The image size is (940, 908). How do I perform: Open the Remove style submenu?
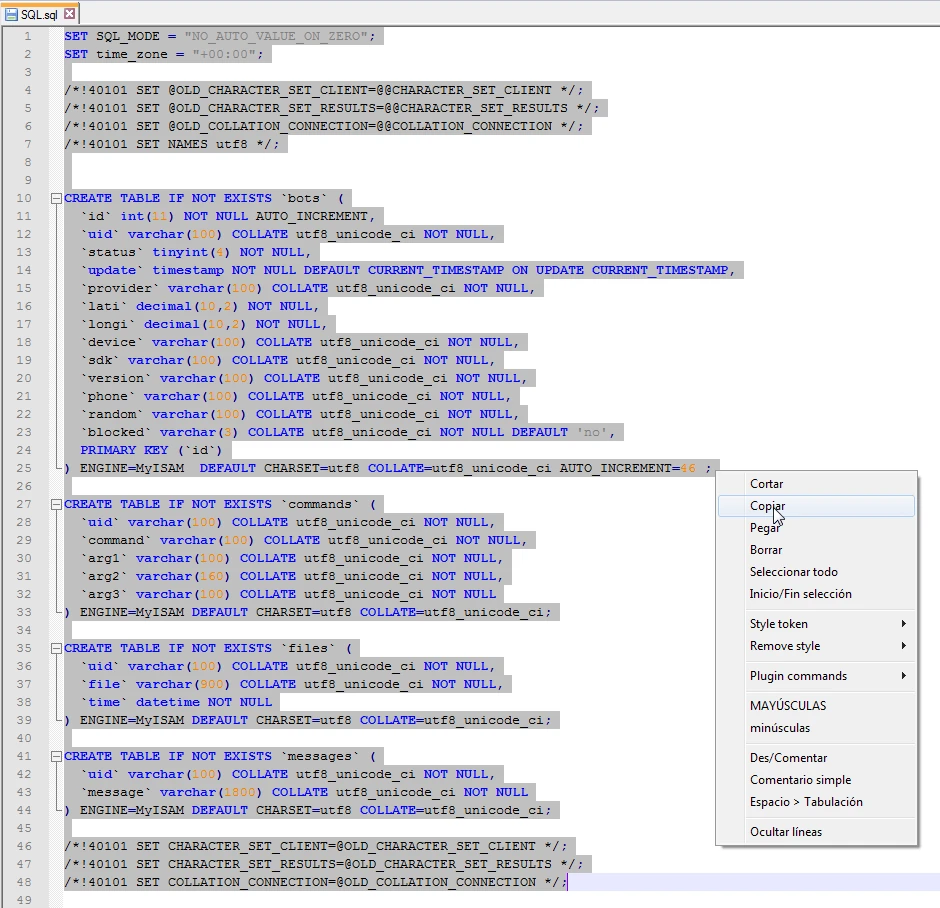click(816, 646)
